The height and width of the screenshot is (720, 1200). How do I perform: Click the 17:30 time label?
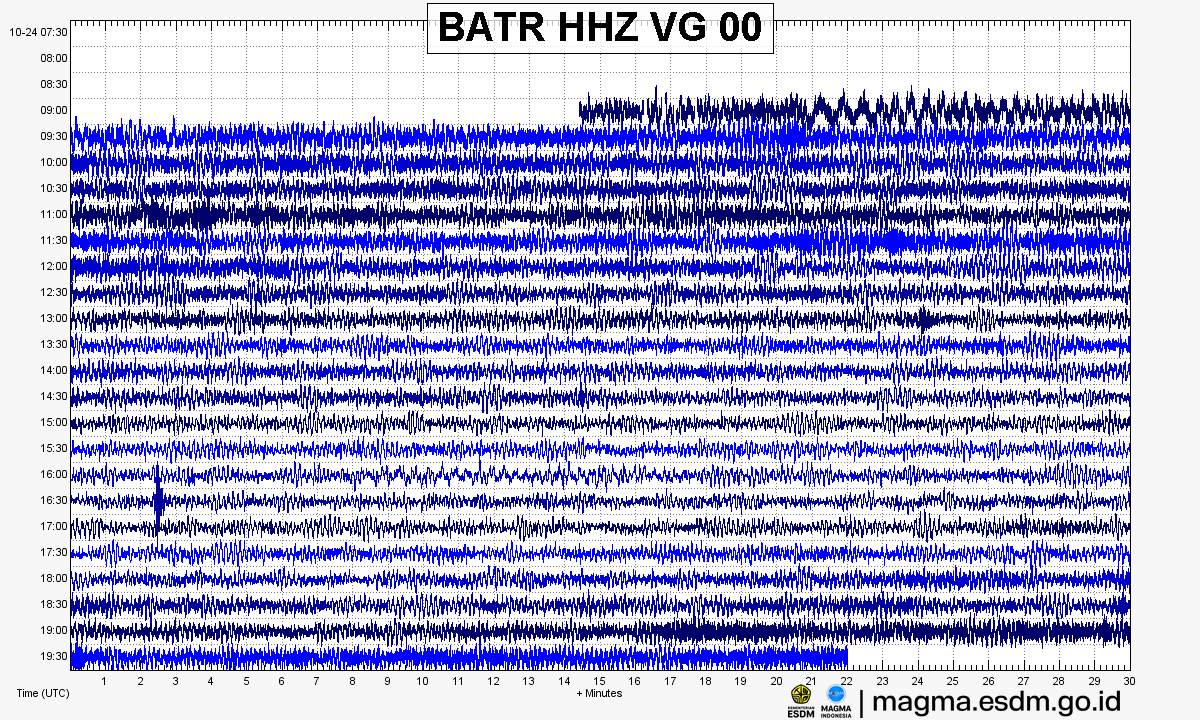[54, 552]
